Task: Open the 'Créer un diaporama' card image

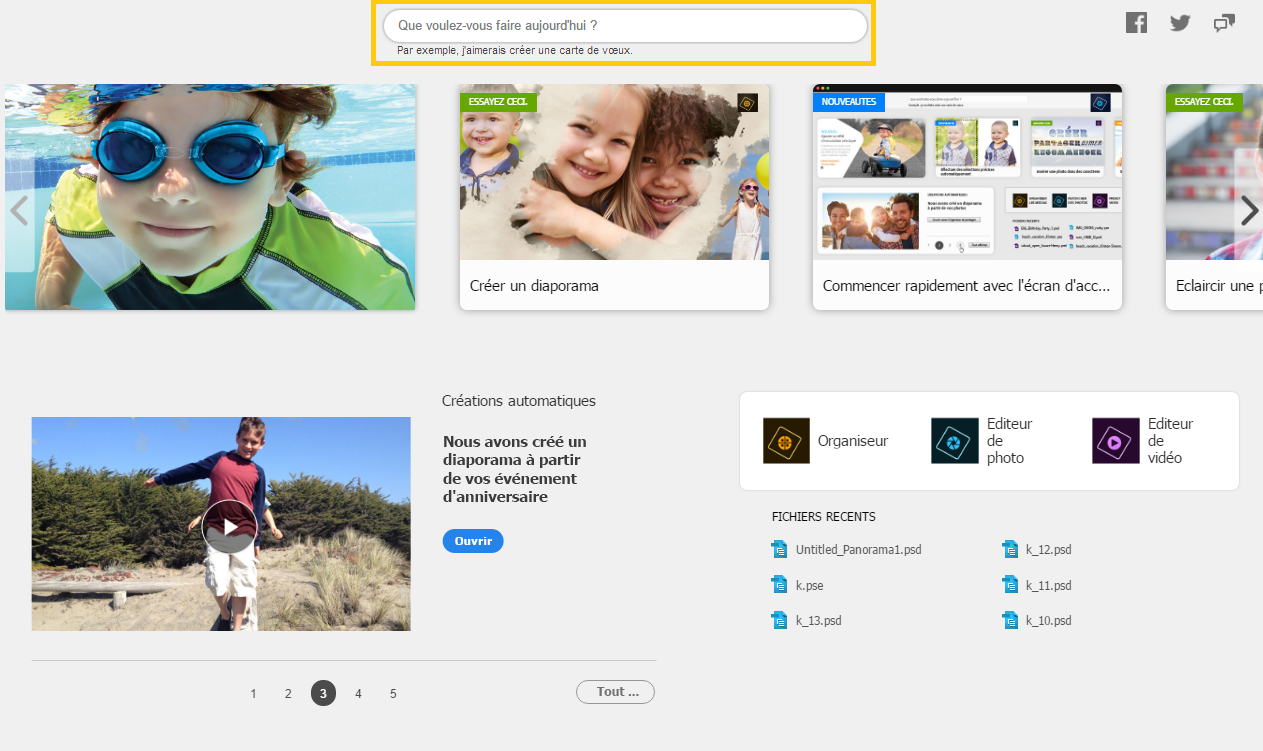Action: [x=614, y=172]
